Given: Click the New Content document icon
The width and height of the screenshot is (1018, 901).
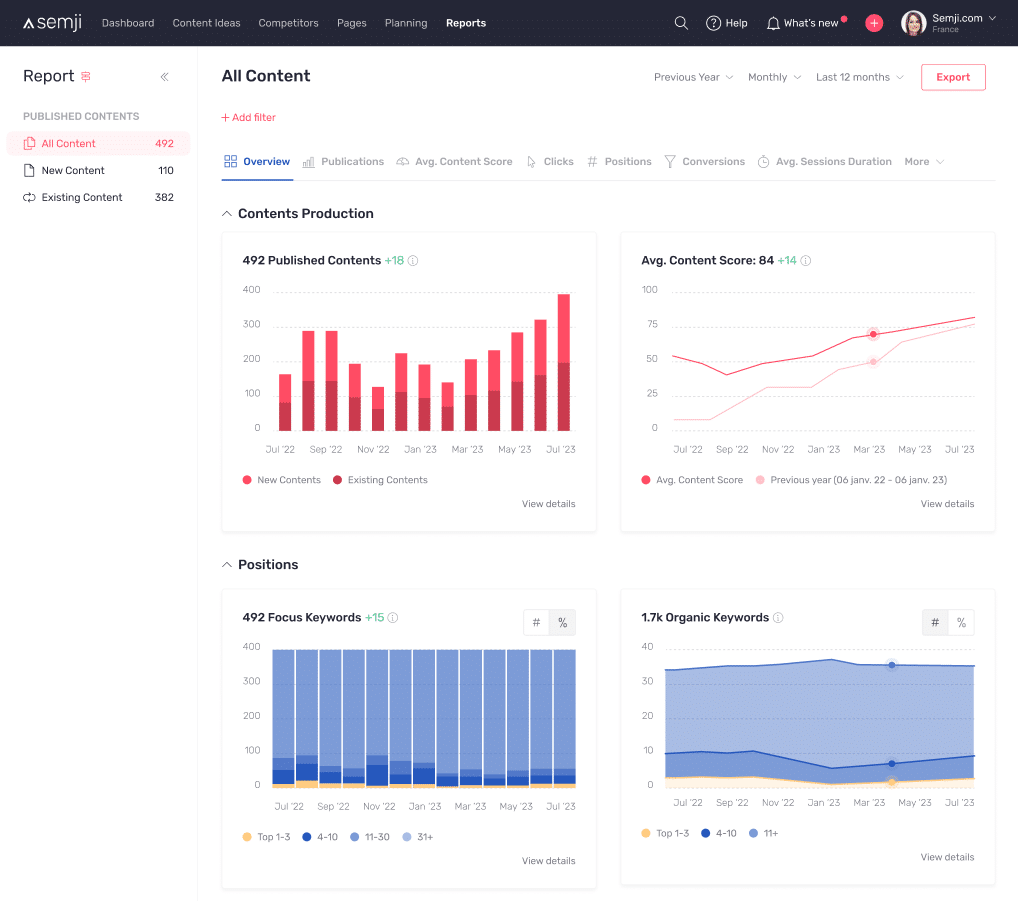Looking at the screenshot, I should 29,171.
